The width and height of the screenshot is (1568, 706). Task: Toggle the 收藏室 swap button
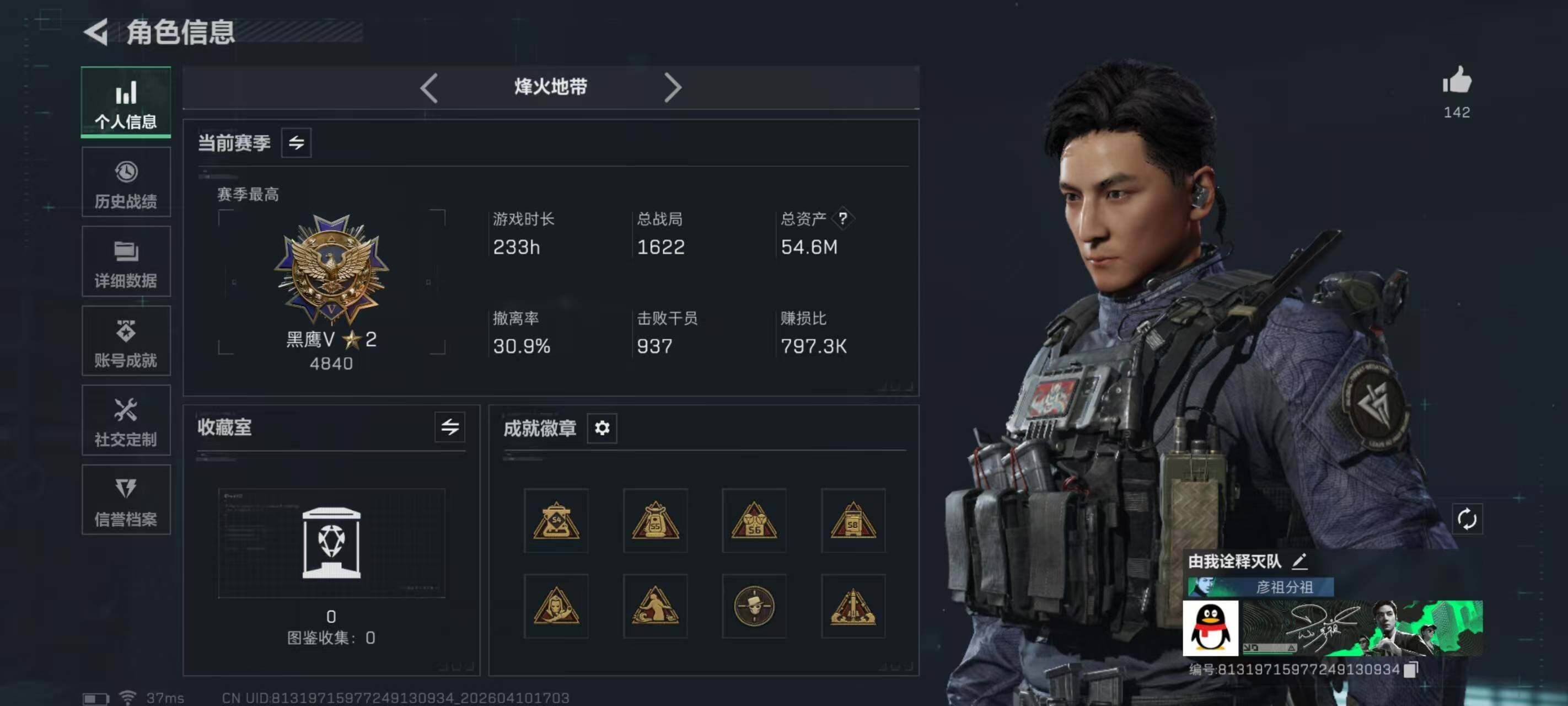click(x=450, y=427)
